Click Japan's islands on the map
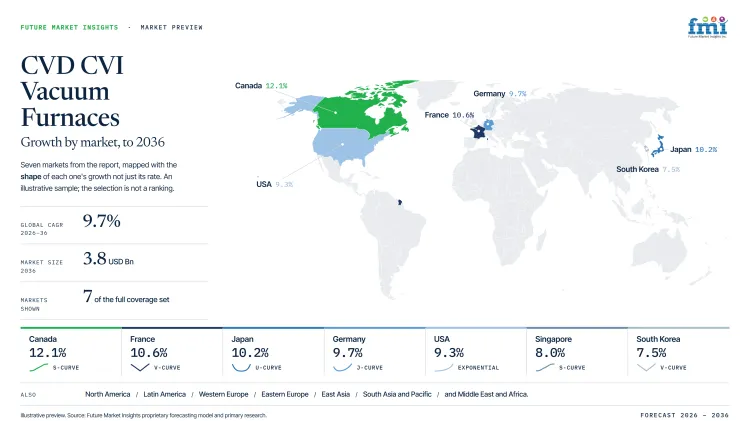The image size is (750, 421). coord(658,146)
